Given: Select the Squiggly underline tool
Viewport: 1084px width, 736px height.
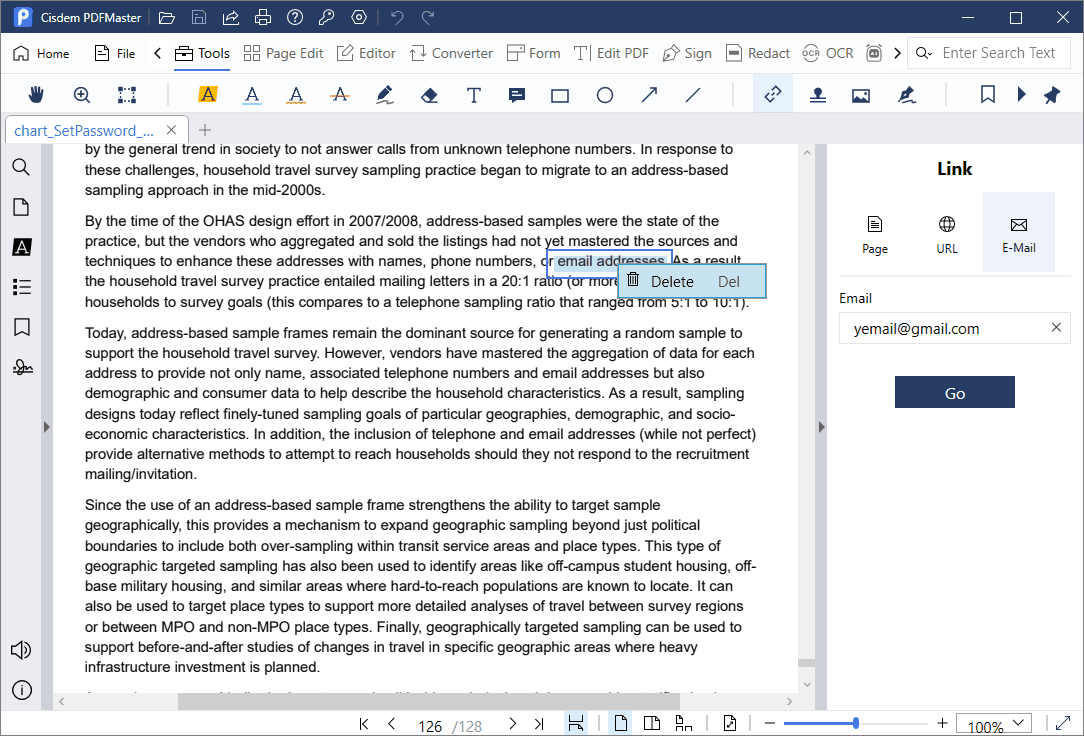Looking at the screenshot, I should pyautogui.click(x=296, y=95).
